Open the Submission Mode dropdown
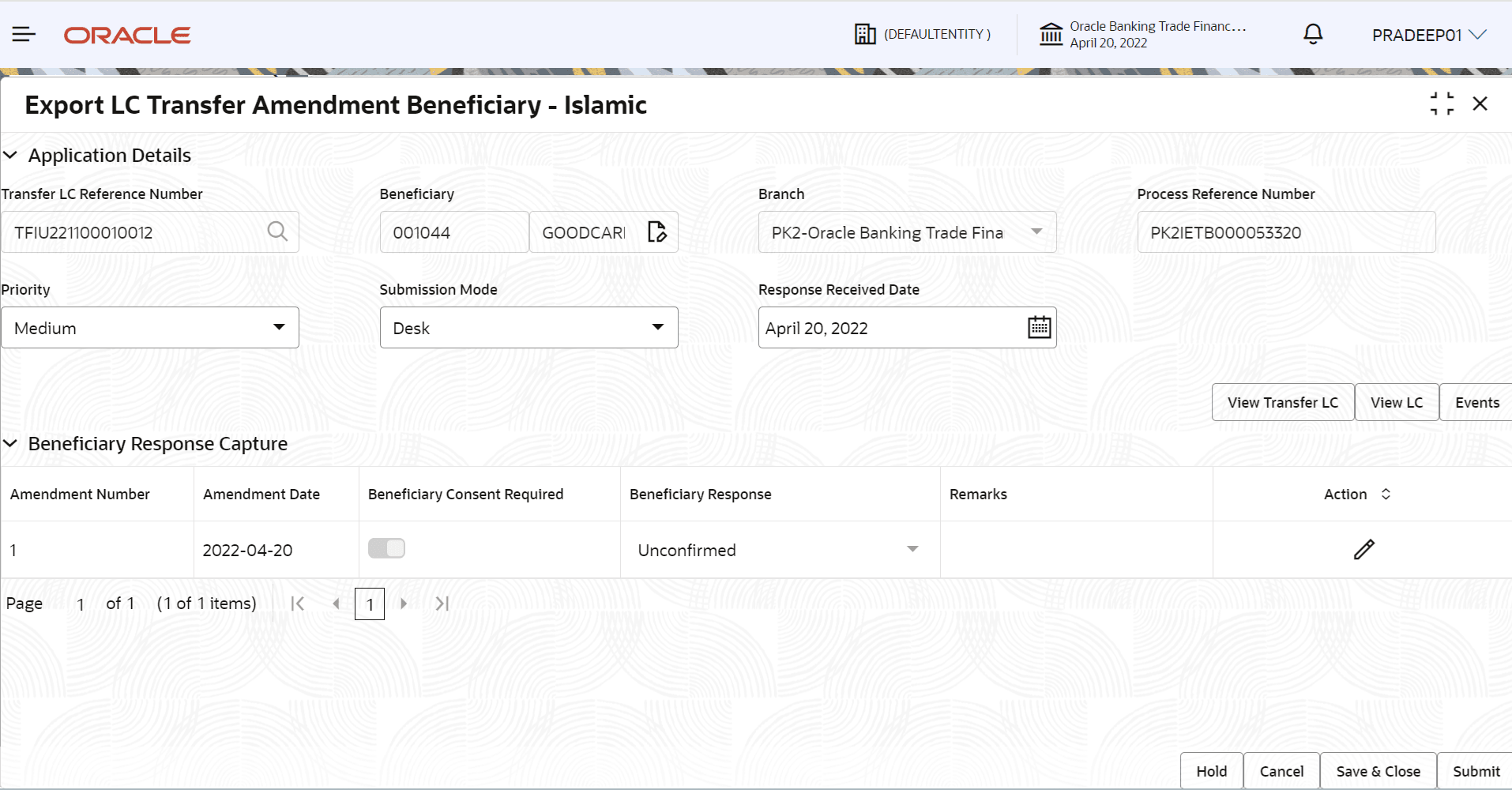The height and width of the screenshot is (790, 1512). click(657, 326)
